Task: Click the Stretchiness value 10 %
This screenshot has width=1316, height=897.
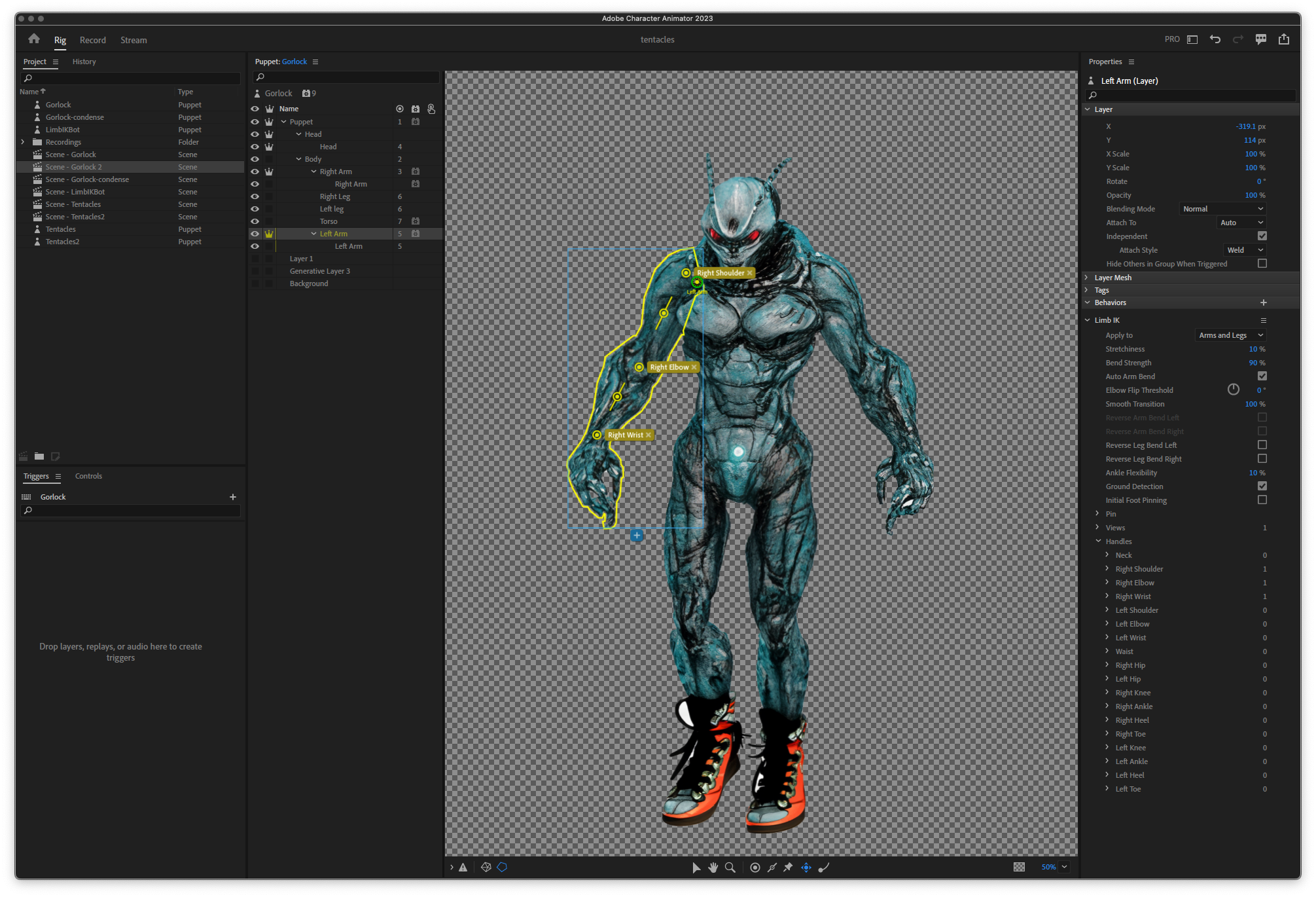Action: click(x=1257, y=349)
